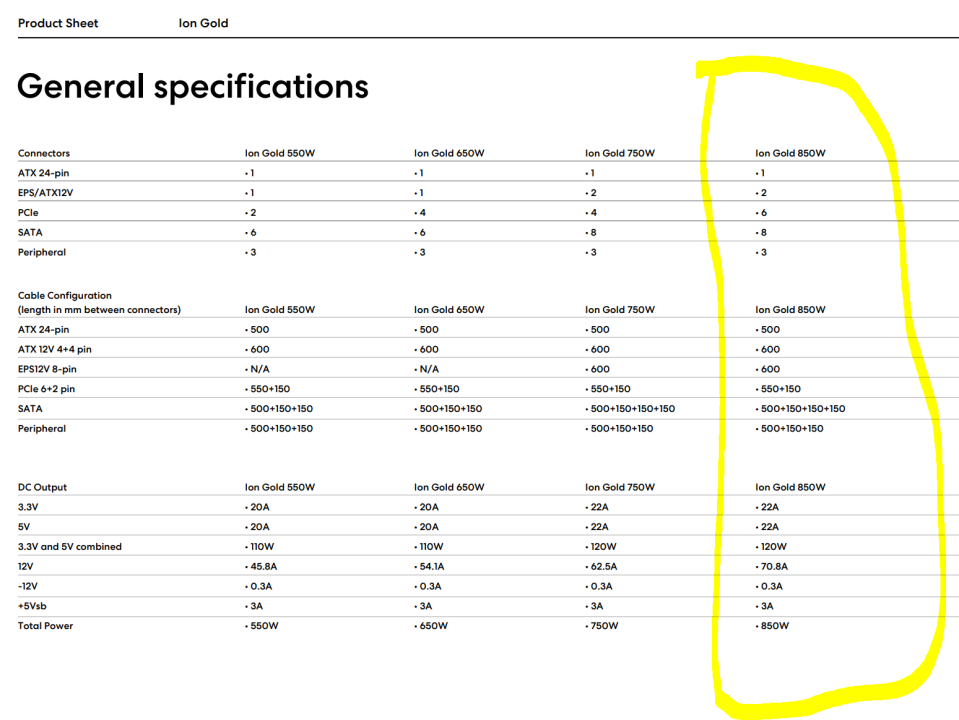Click the 45.8A value in the 12V row
The width and height of the screenshot is (959, 720).
coord(263,566)
